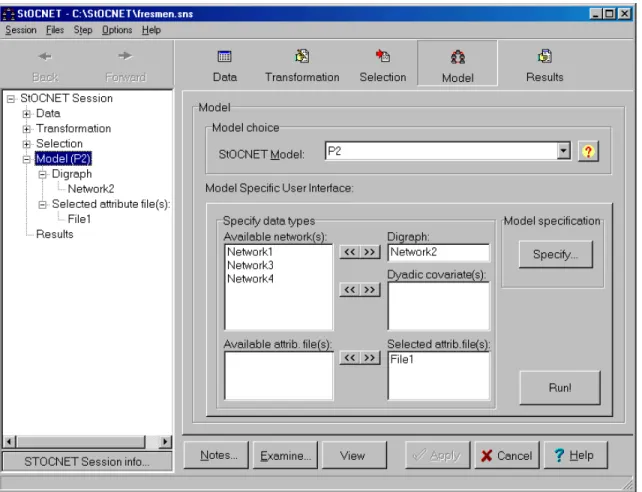Click the Run! button
Viewport: 642px width, 492px height.
click(560, 387)
